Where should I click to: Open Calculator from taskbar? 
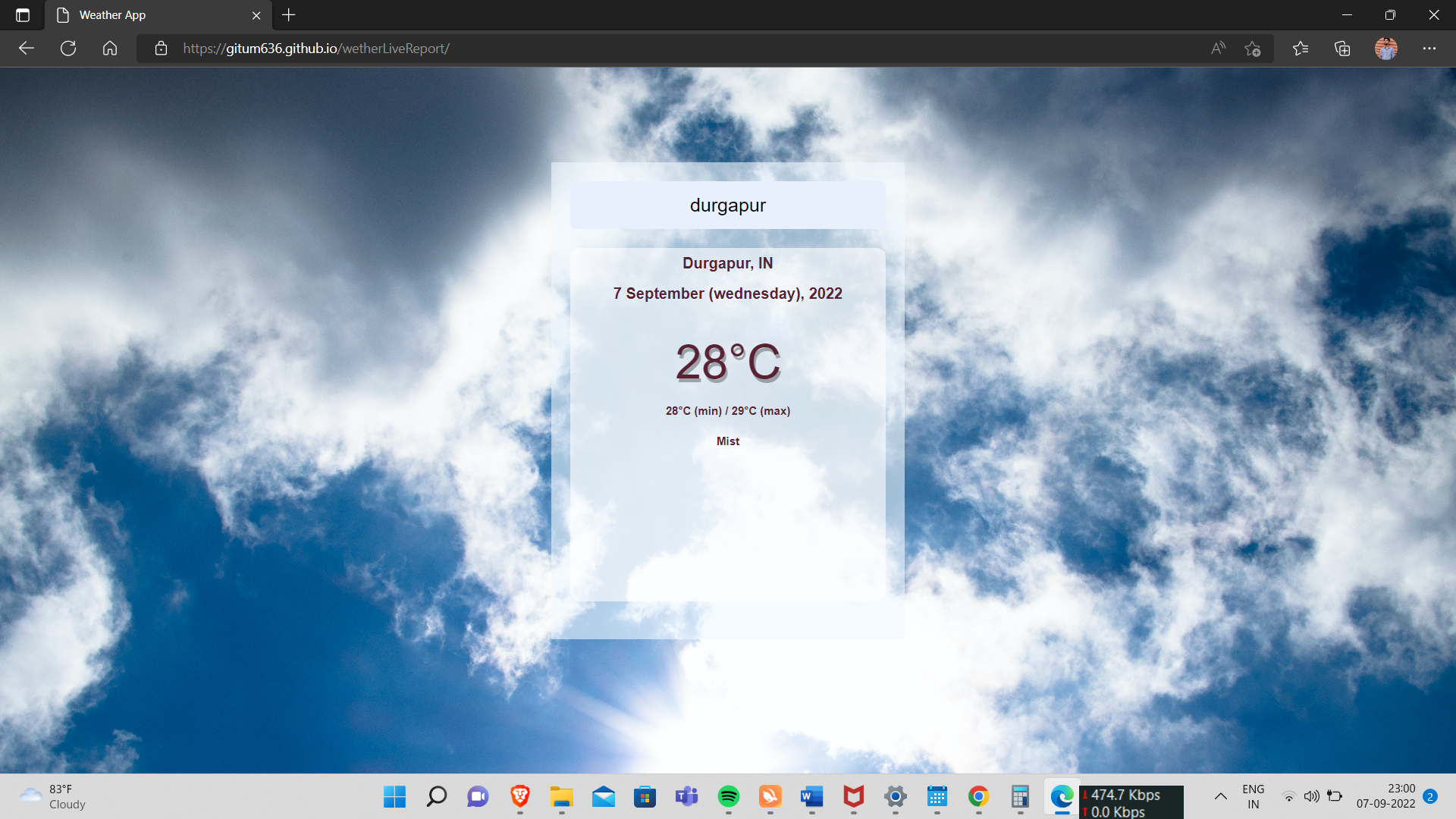pos(1020,796)
